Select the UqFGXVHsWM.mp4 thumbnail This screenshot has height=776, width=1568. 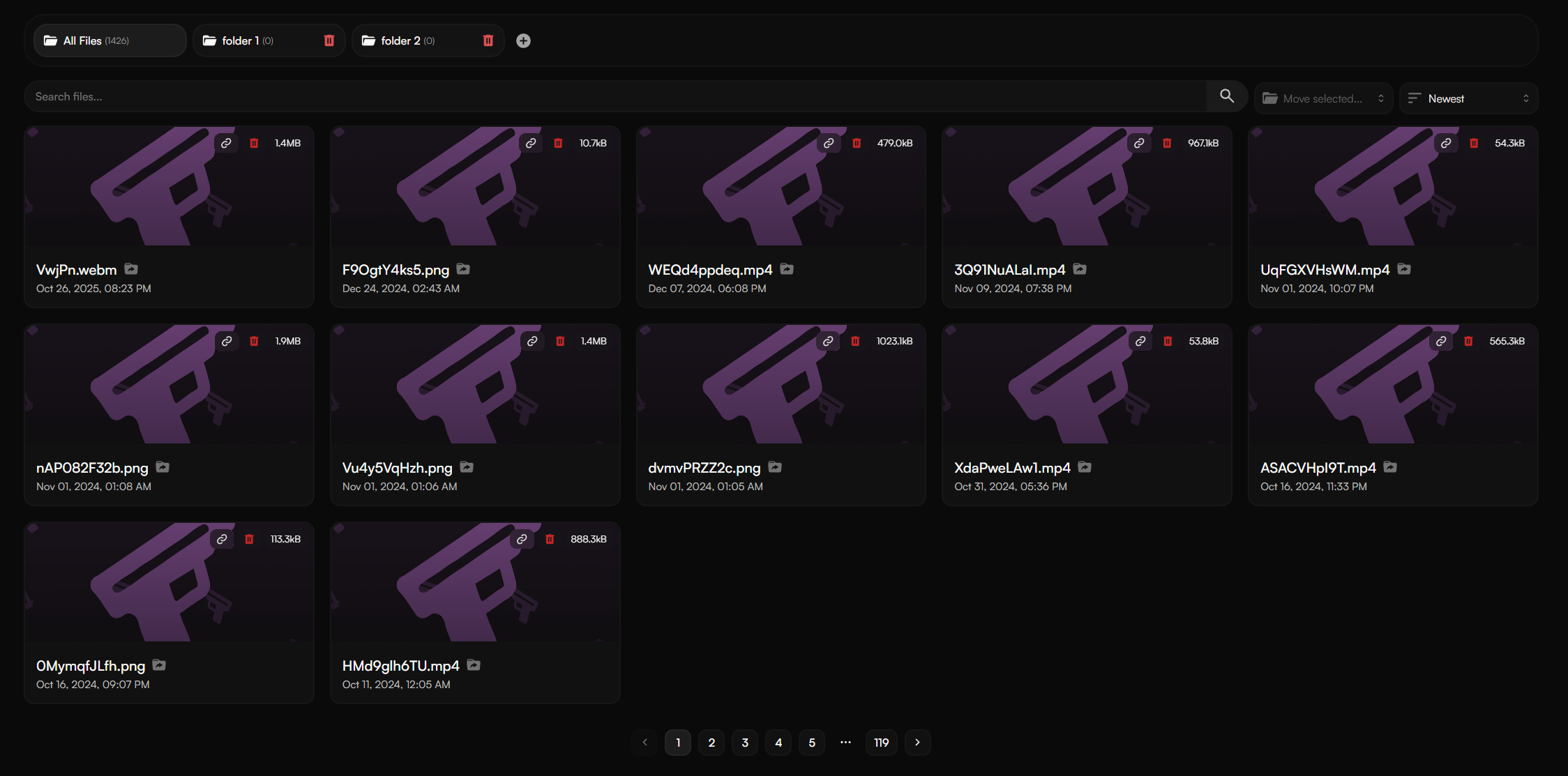1393,186
